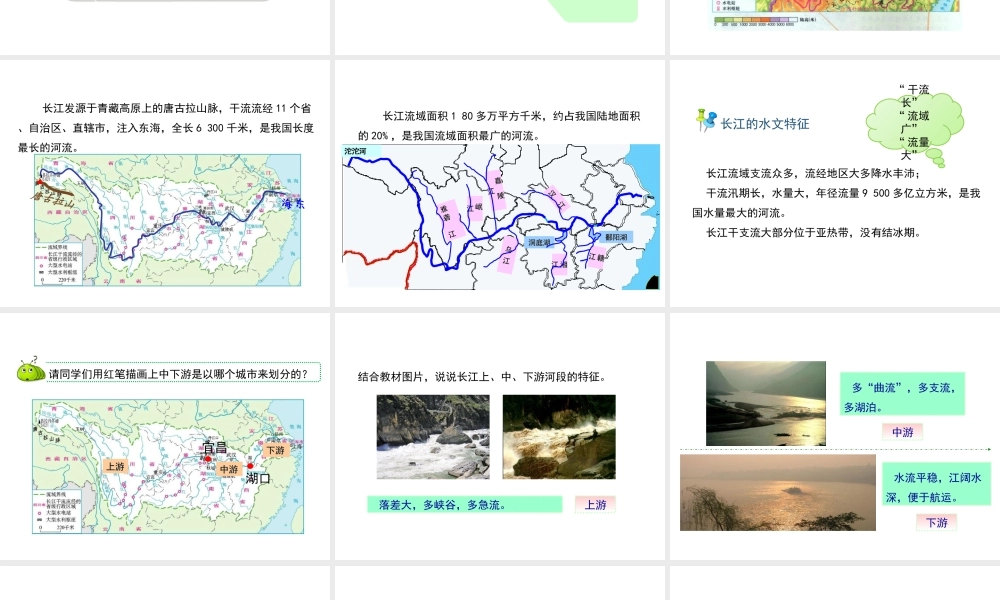Click the 水流平稳，江阔水深 caption box

tap(936, 485)
